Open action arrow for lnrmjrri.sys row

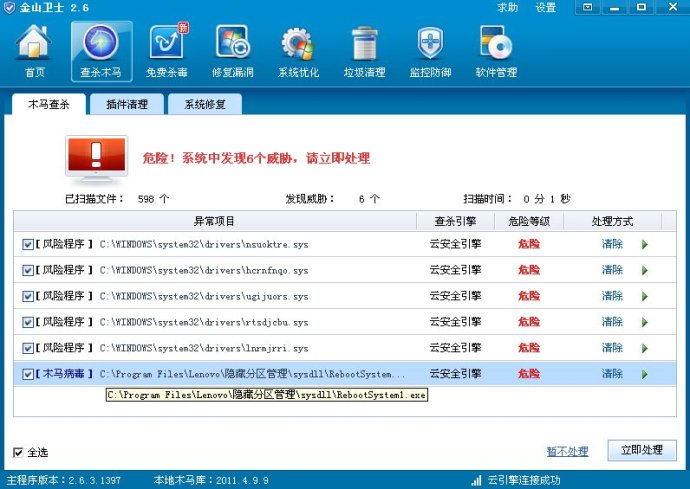tap(645, 348)
